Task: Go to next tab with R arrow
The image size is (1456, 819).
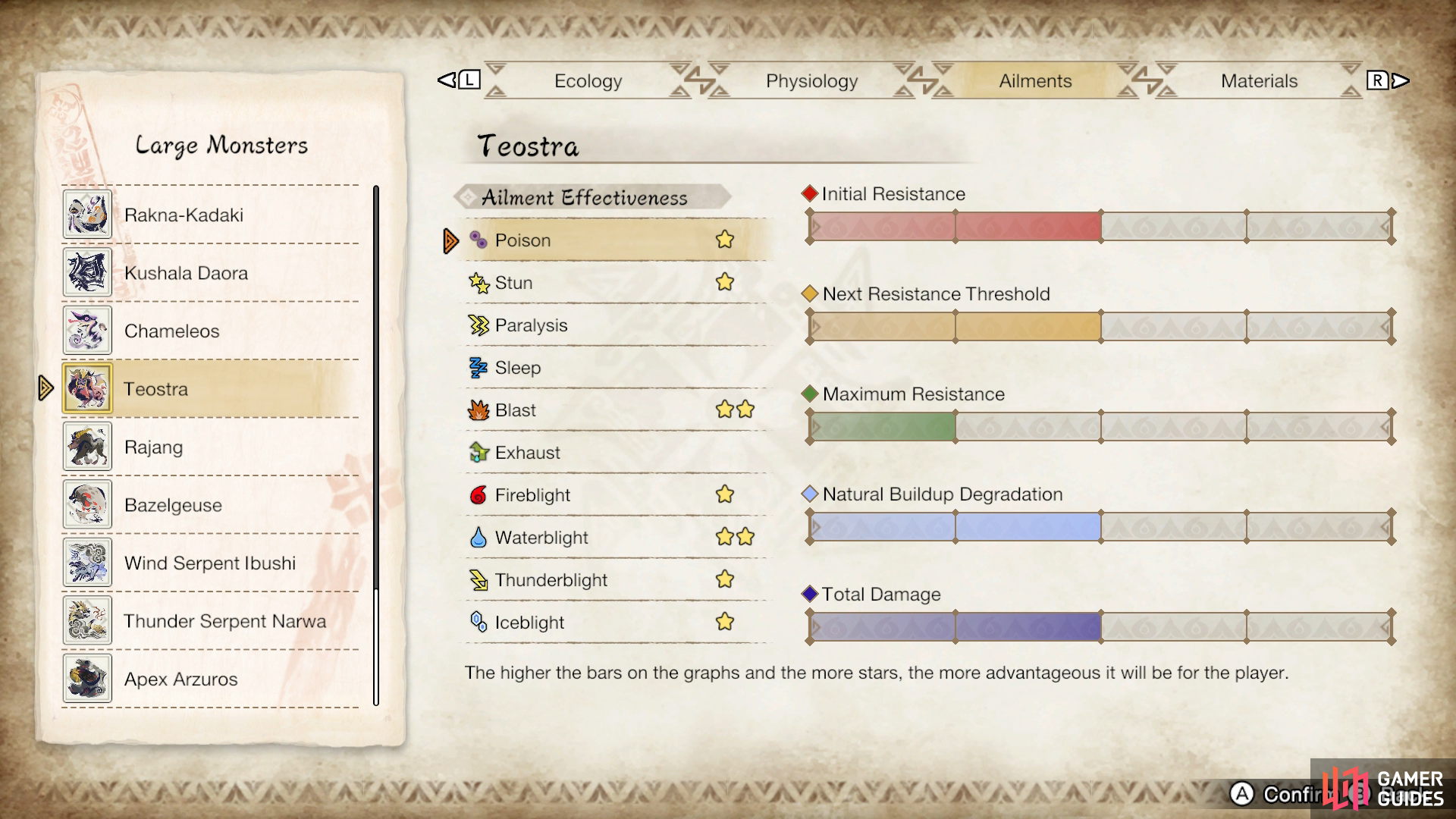Action: coord(1388,80)
